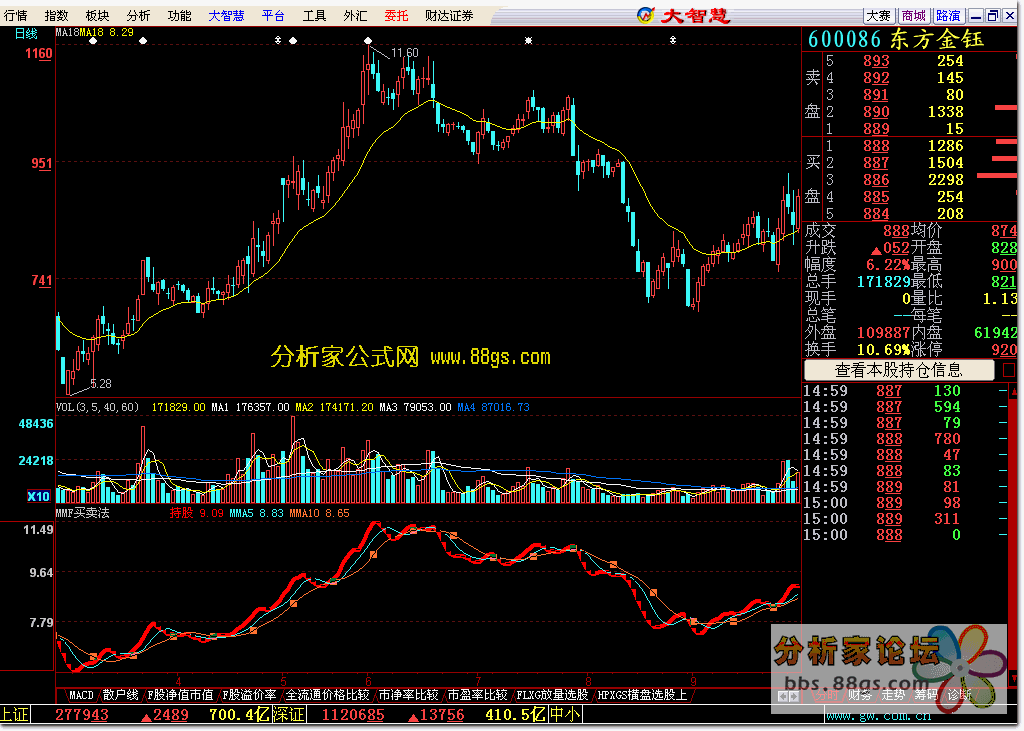This screenshot has width=1024, height=731.
Task: Click left scroll arrow beside 财务 tab
Action: (x=782, y=696)
